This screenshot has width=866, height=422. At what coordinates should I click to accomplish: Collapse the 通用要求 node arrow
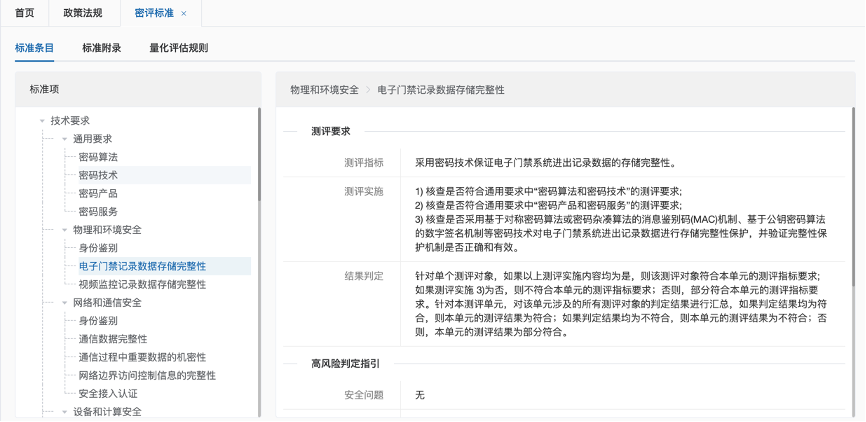click(x=64, y=139)
